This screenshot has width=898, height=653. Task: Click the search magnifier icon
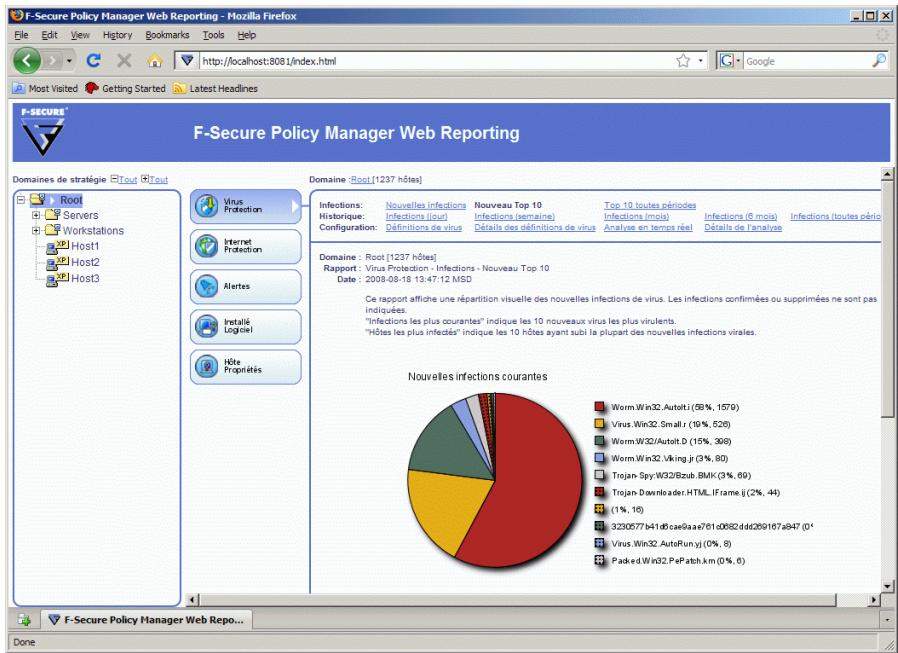879,61
